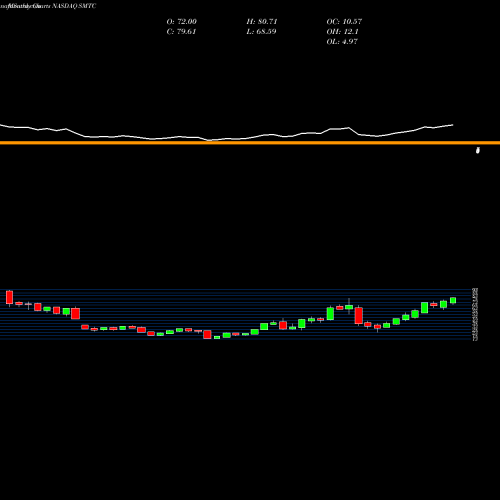The width and height of the screenshot is (500, 500).
Task: Click the first tall red candle at chart start
Action: [9, 297]
